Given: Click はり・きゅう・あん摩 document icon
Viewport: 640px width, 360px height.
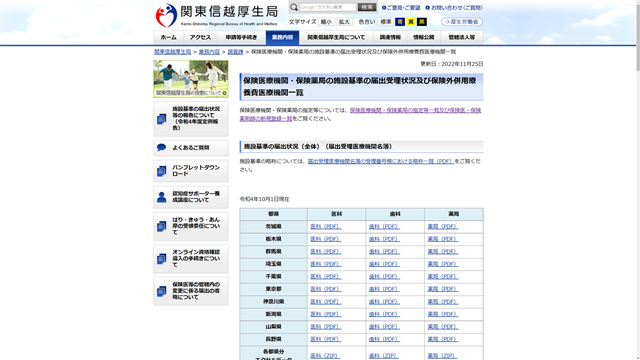Looking at the screenshot, I should (x=162, y=226).
